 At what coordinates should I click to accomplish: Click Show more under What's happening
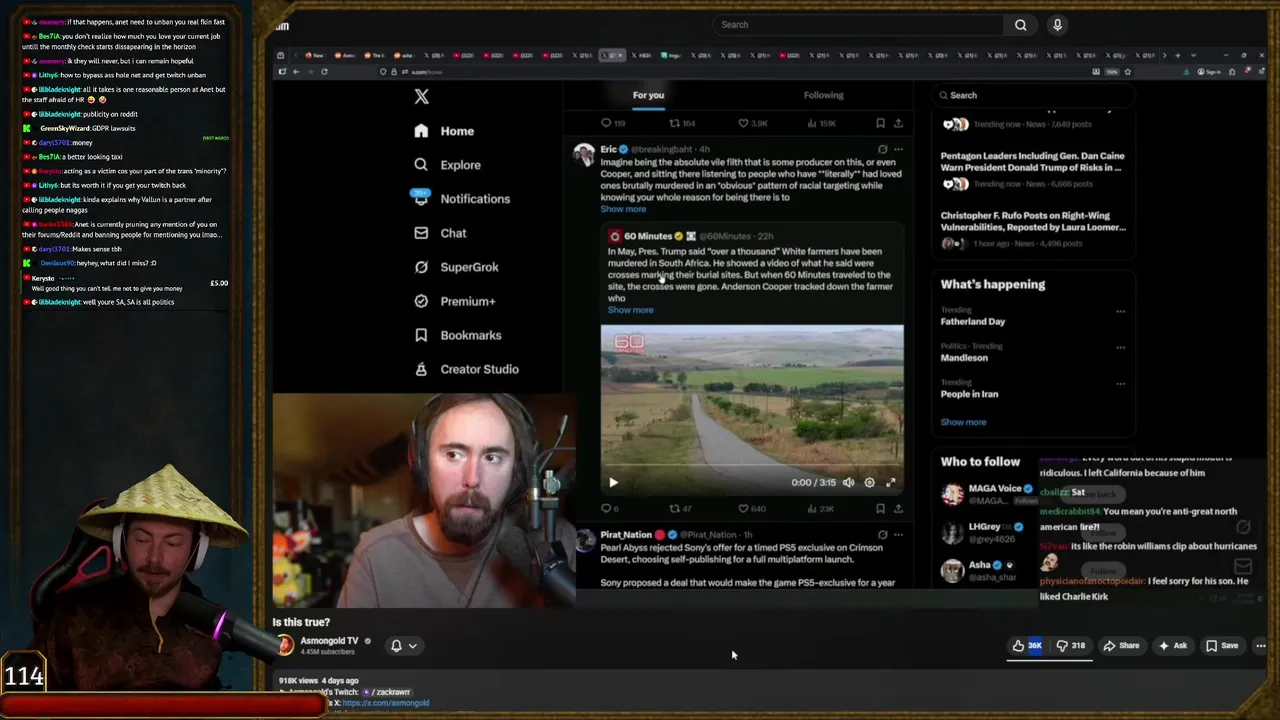[963, 422]
